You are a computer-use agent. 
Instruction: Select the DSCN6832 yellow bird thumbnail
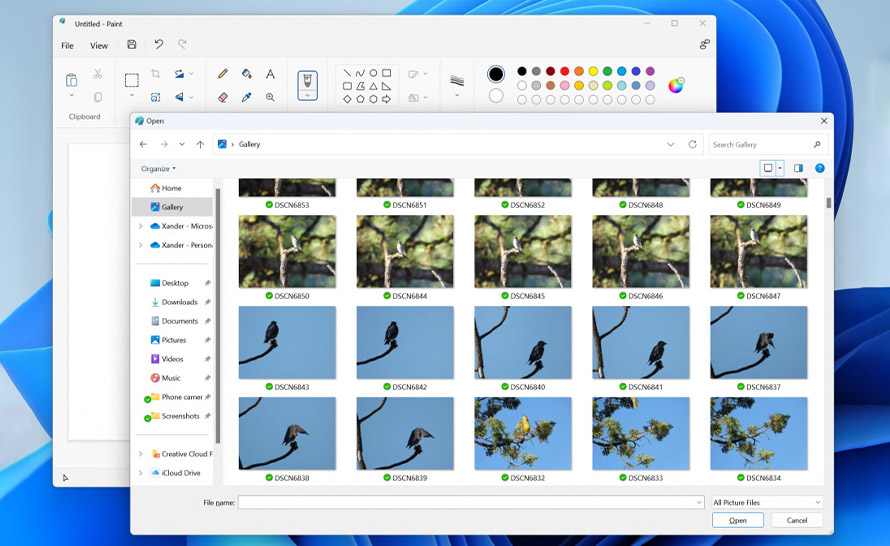[x=523, y=434]
